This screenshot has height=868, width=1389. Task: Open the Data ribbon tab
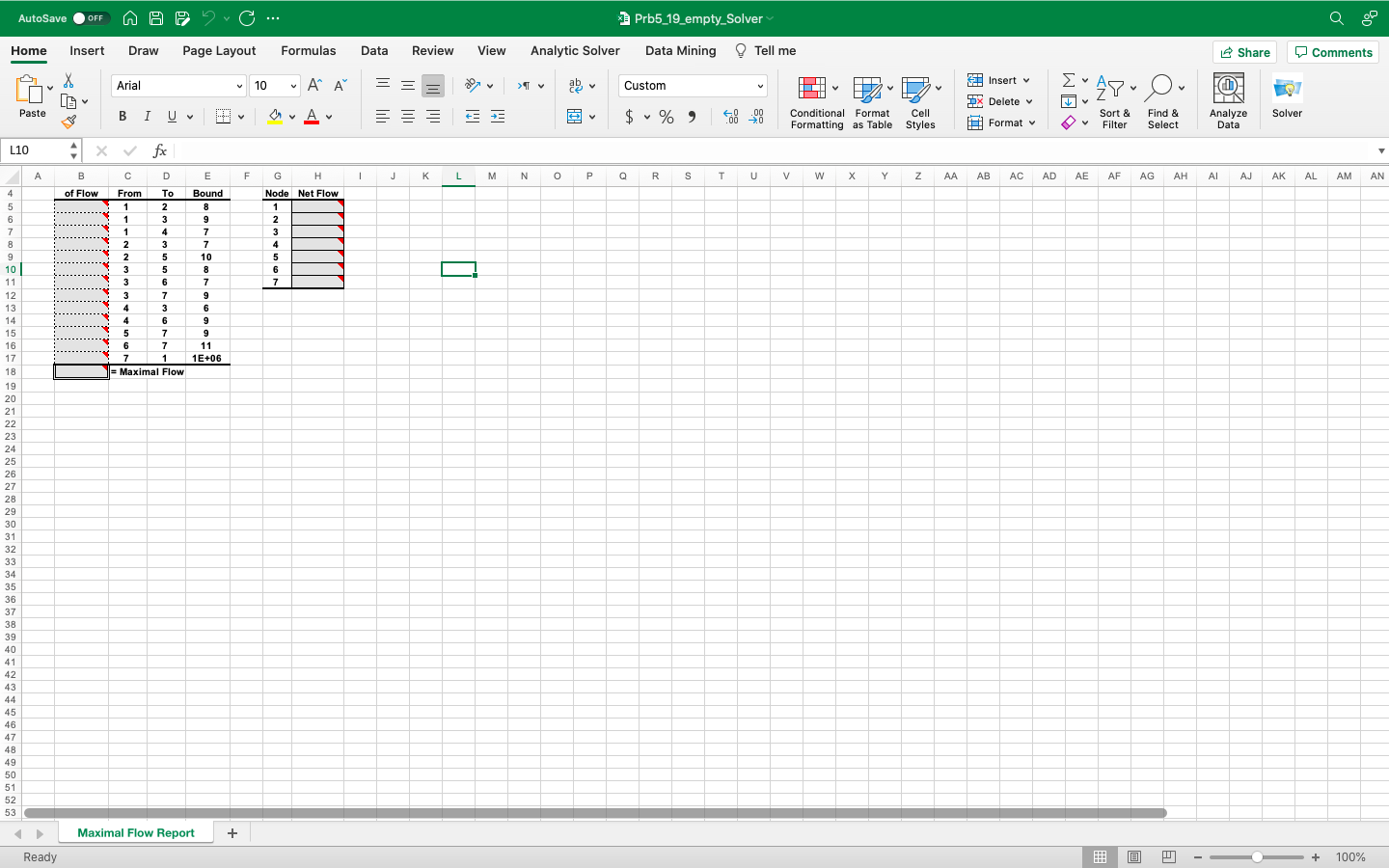[374, 51]
